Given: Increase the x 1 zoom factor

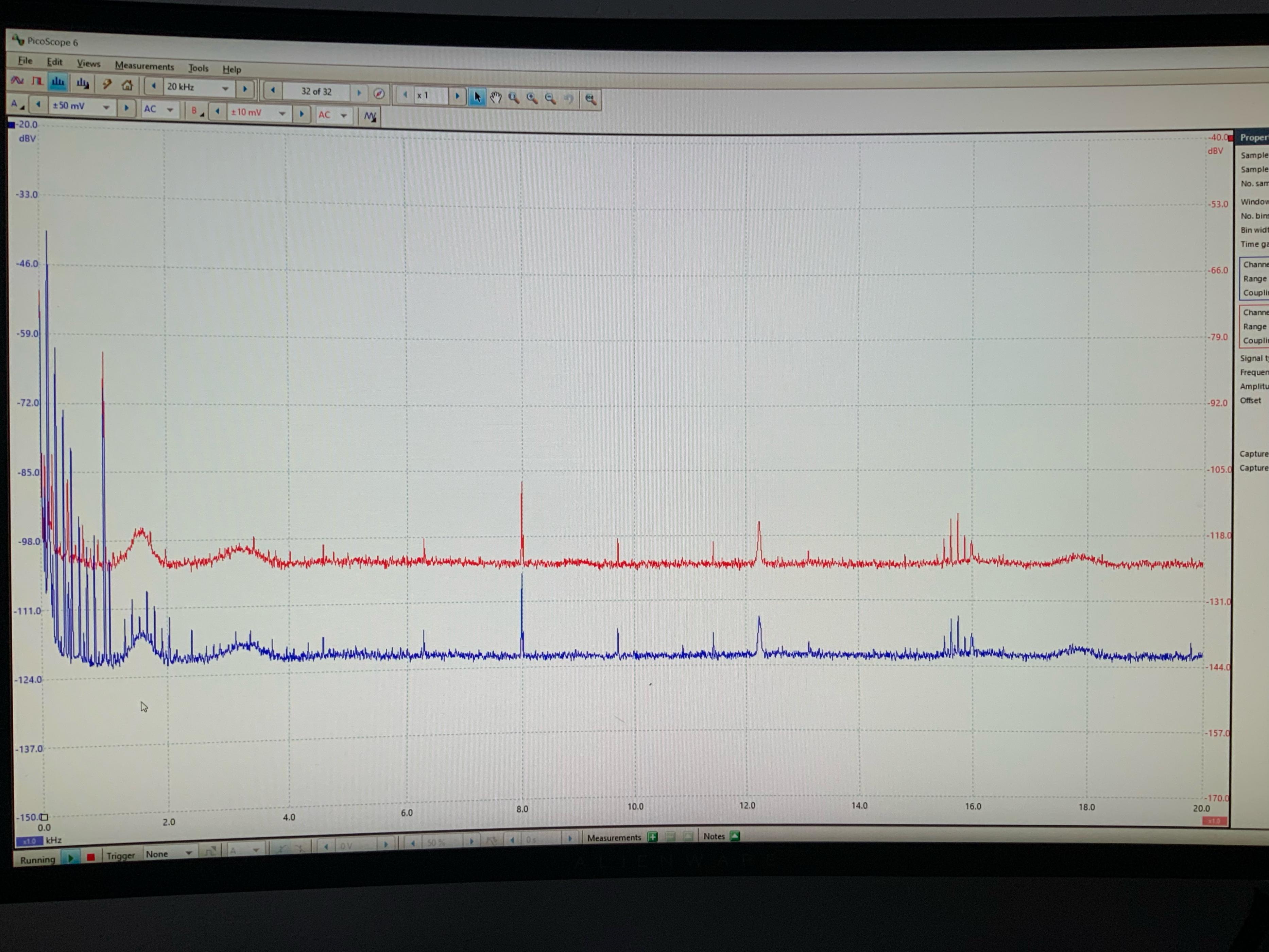Looking at the screenshot, I should (x=457, y=96).
